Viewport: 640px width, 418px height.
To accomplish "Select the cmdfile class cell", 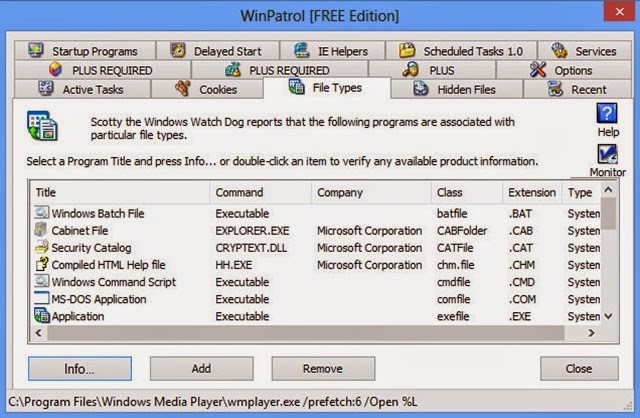I will pyautogui.click(x=453, y=282).
